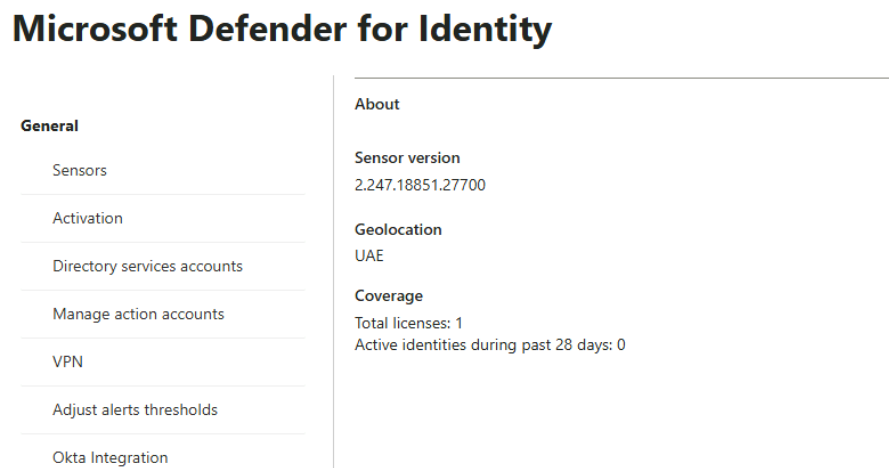This screenshot has height=468, width=891.
Task: Click the Microsoft Defender for Identity title
Action: [x=282, y=29]
